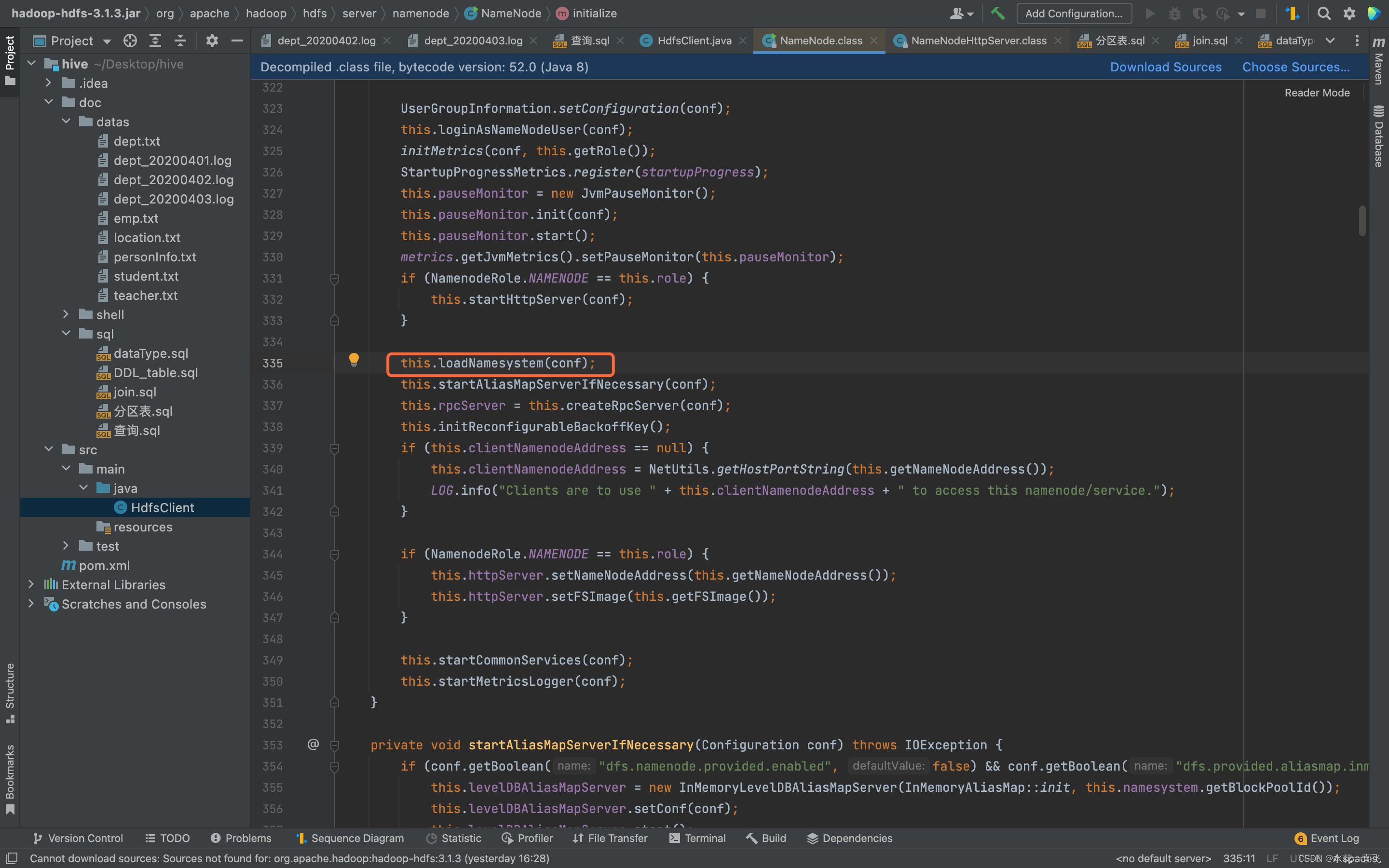The height and width of the screenshot is (868, 1389).
Task: Click Choose Sources button
Action: (1296, 67)
